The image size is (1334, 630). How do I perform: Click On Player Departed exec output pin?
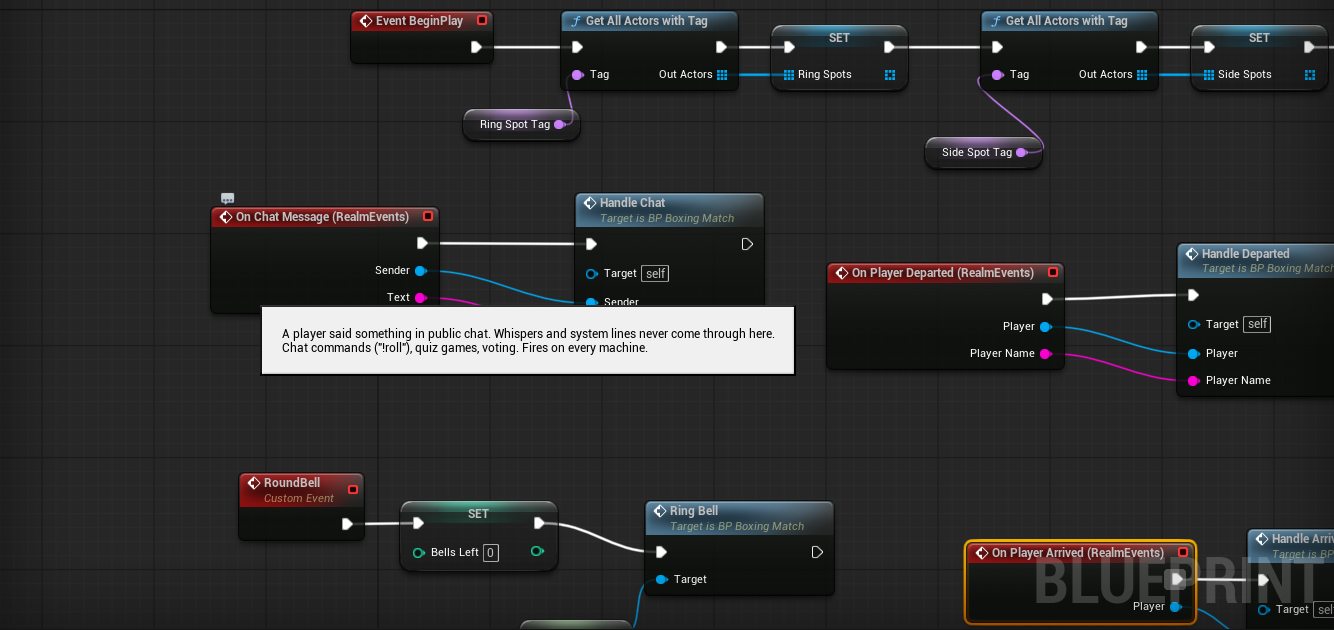[x=1047, y=299]
